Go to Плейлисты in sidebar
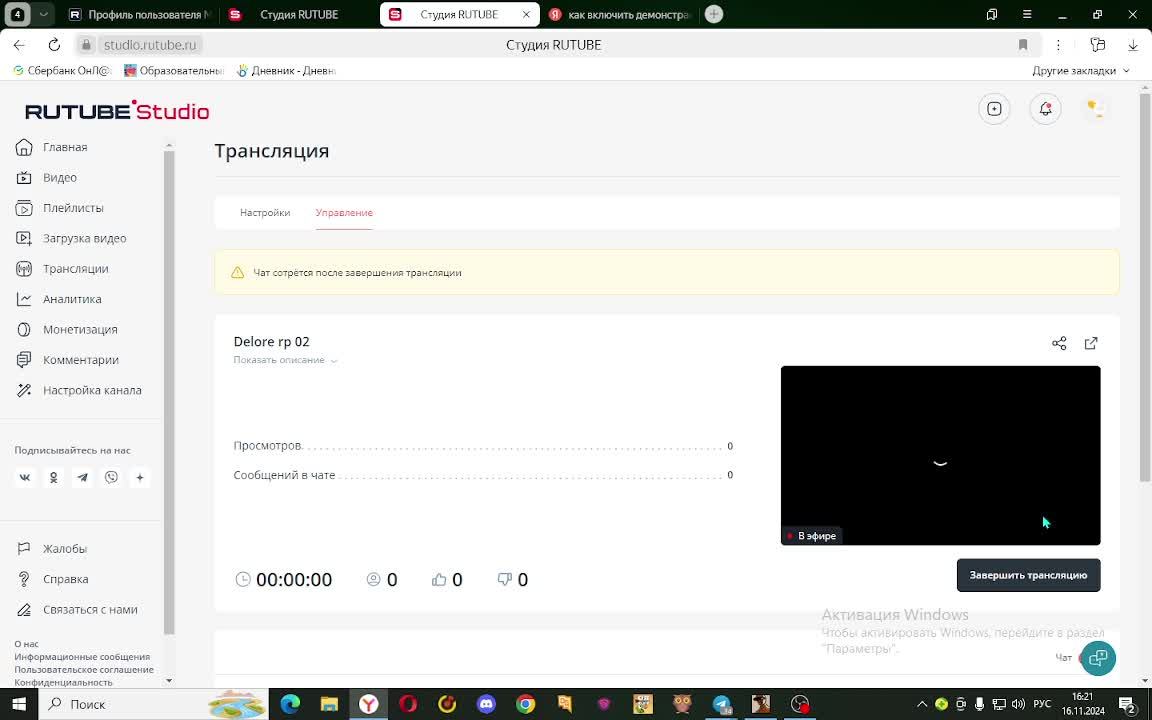The width and height of the screenshot is (1152, 720). pyautogui.click(x=60, y=208)
